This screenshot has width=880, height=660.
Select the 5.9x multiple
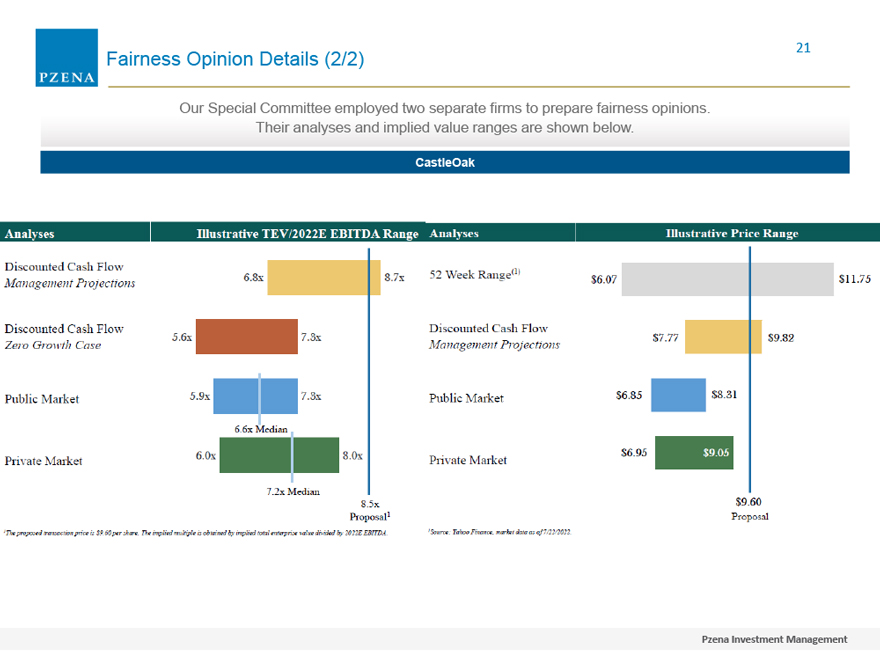tap(200, 396)
